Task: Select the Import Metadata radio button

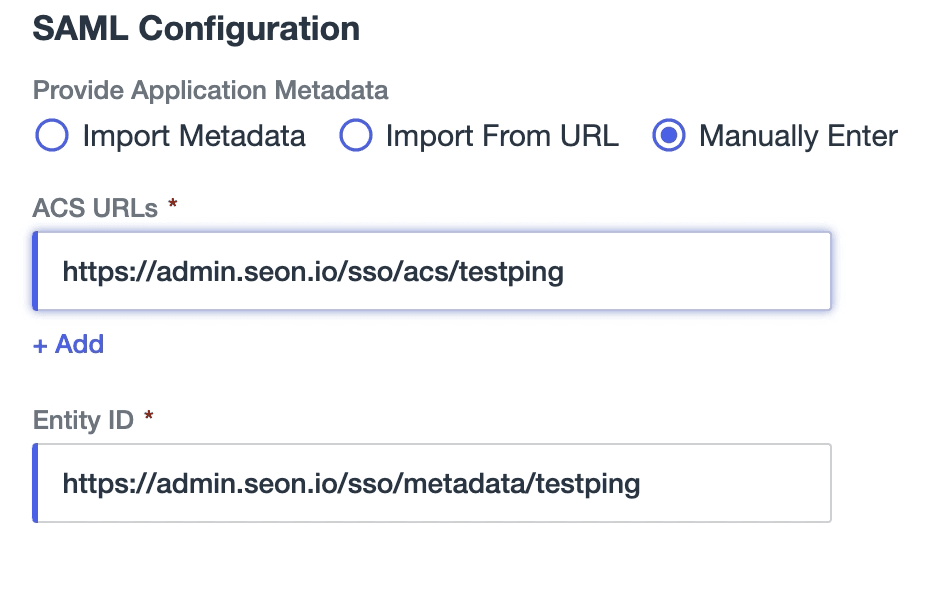Action: (x=52, y=135)
